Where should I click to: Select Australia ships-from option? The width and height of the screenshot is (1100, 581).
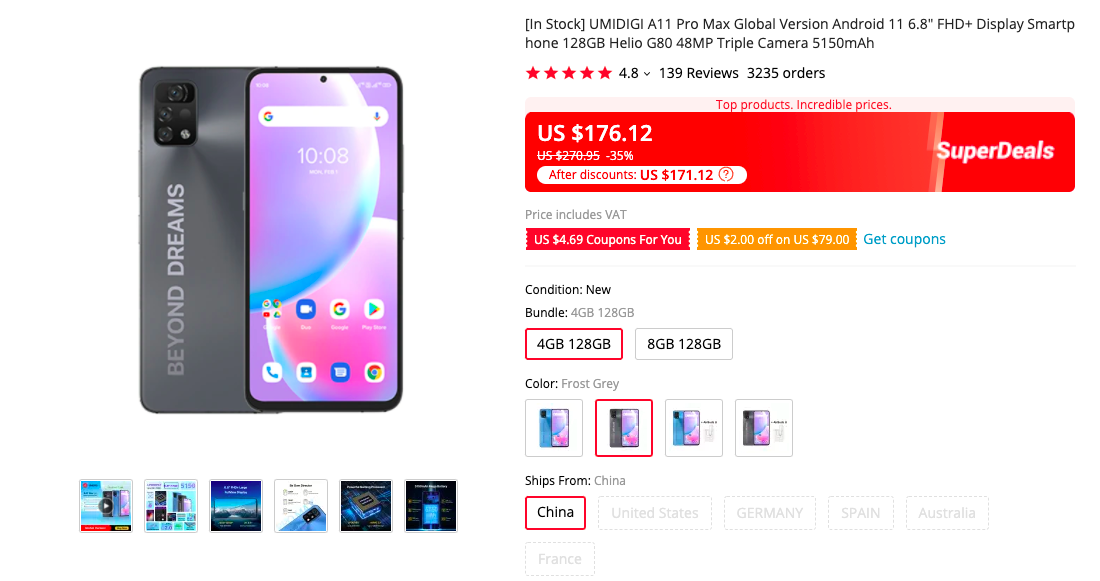(947, 512)
